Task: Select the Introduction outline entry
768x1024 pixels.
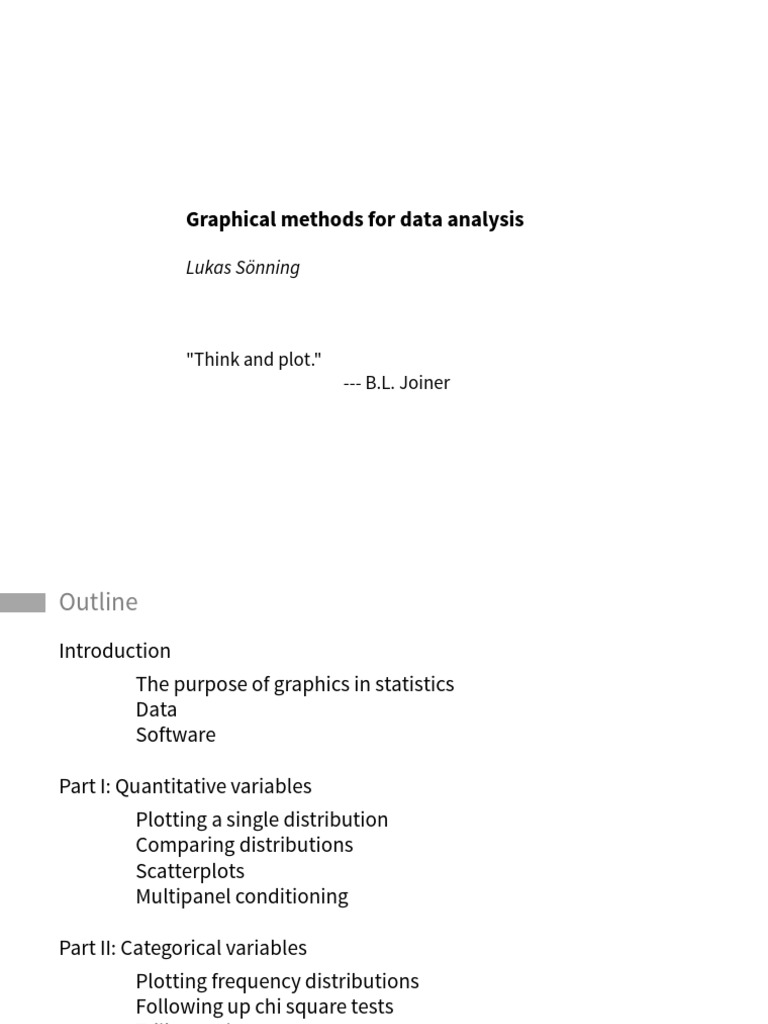Action: pos(115,650)
